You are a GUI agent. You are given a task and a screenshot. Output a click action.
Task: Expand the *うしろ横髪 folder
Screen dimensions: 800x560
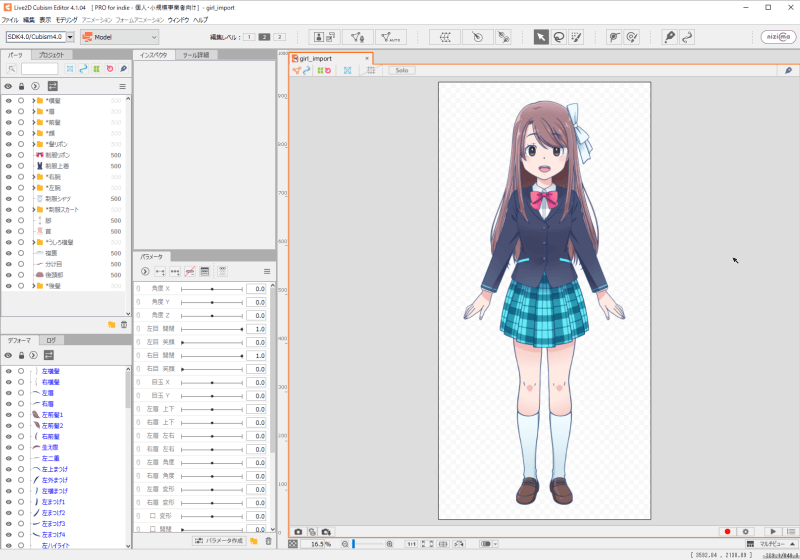34,242
